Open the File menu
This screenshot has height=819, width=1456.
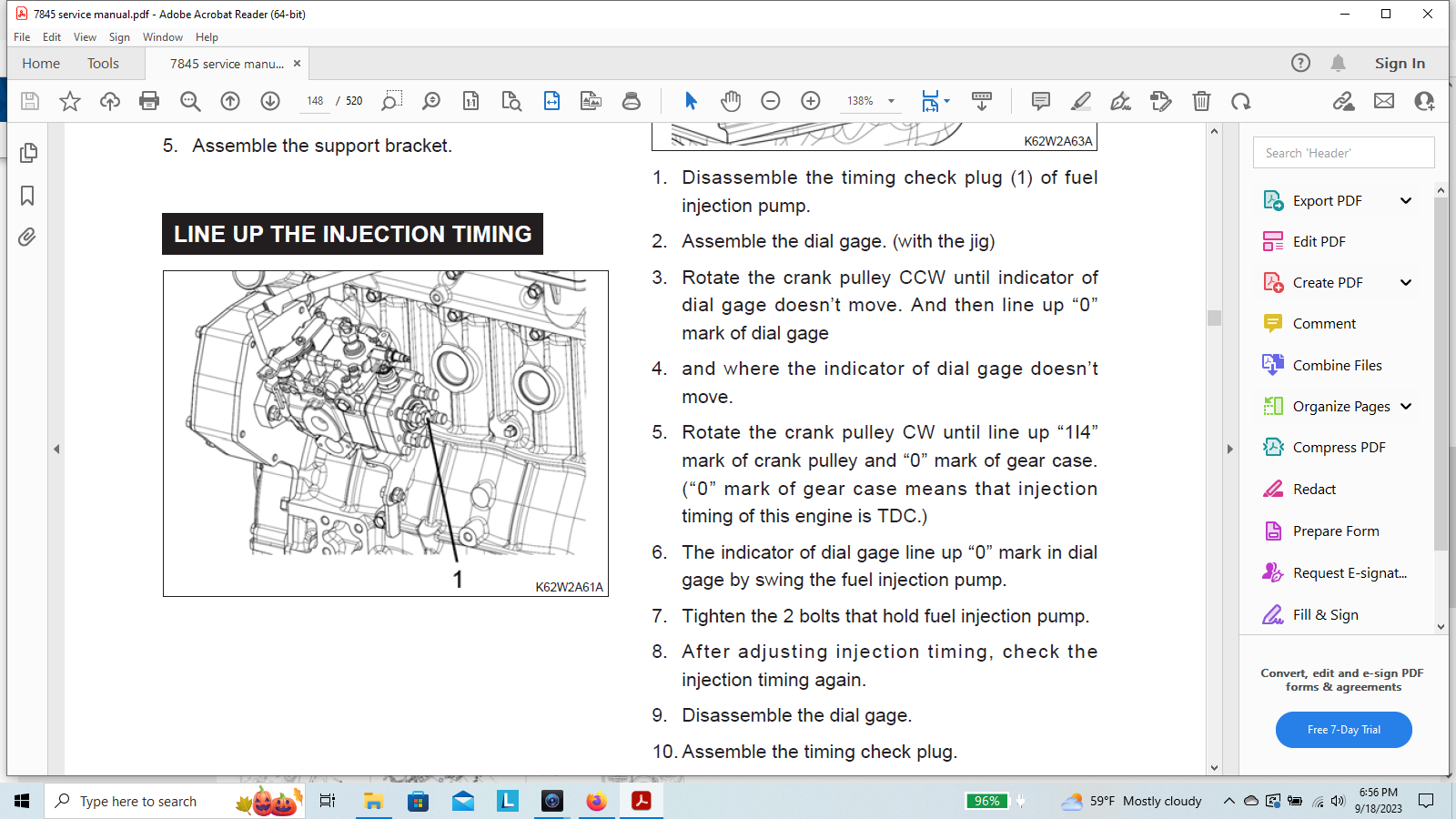click(x=22, y=37)
